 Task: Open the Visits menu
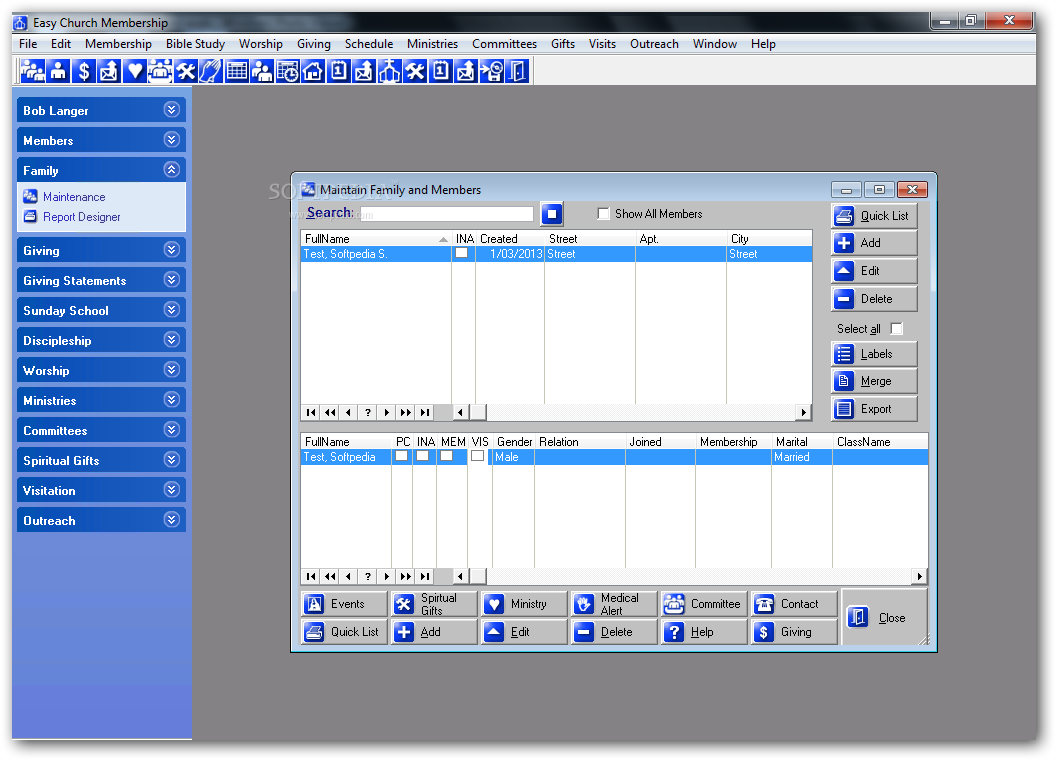[x=602, y=44]
